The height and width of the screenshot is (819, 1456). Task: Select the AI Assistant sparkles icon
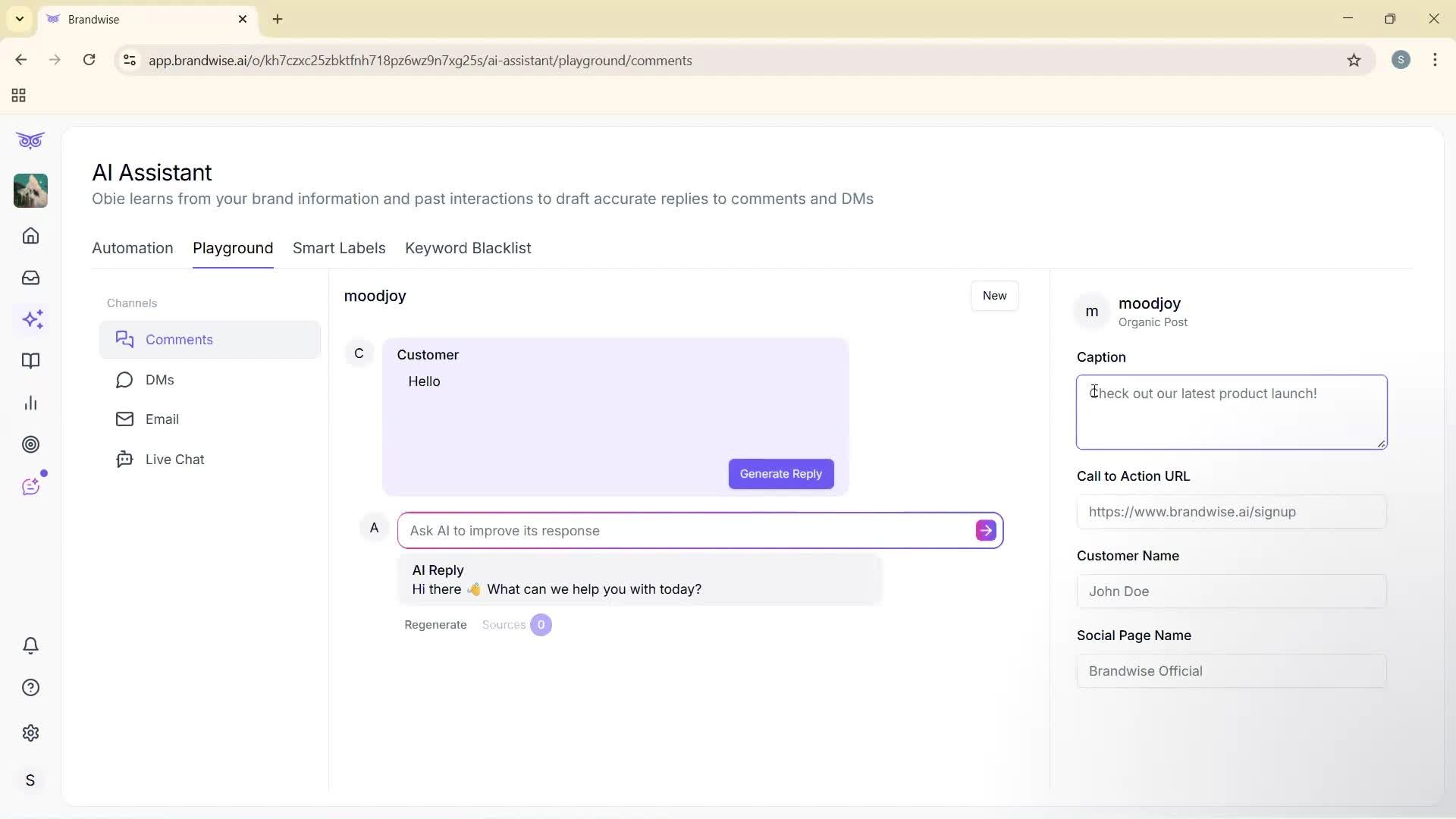[x=30, y=319]
